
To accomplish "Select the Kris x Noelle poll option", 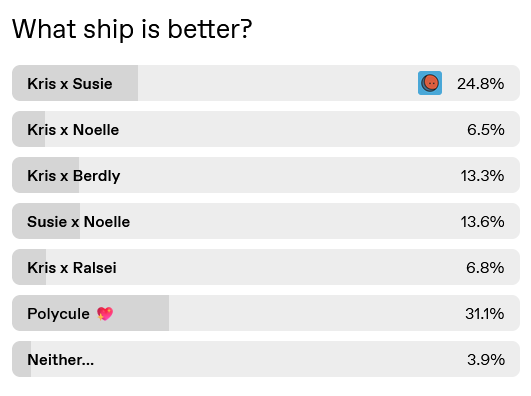I will coord(266,129).
